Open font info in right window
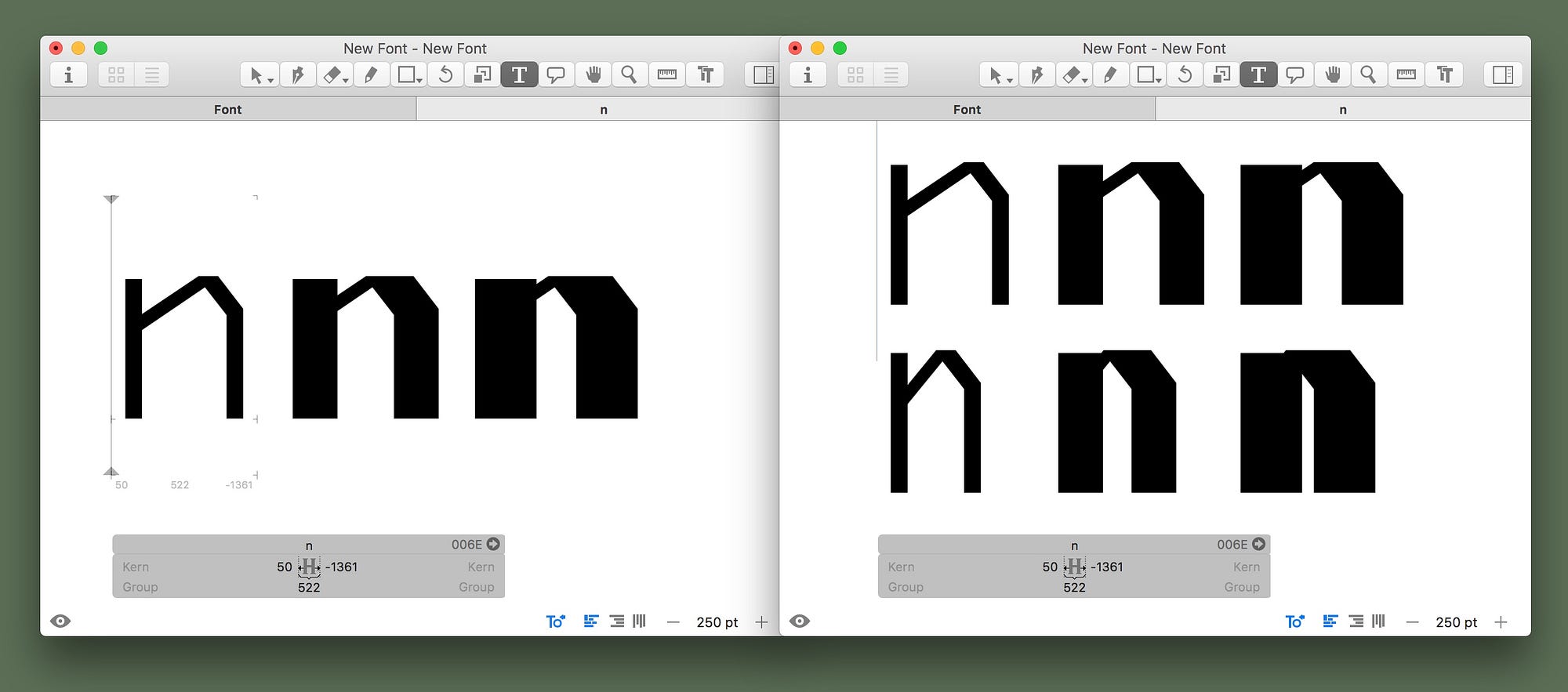The width and height of the screenshot is (1568, 692). point(808,74)
